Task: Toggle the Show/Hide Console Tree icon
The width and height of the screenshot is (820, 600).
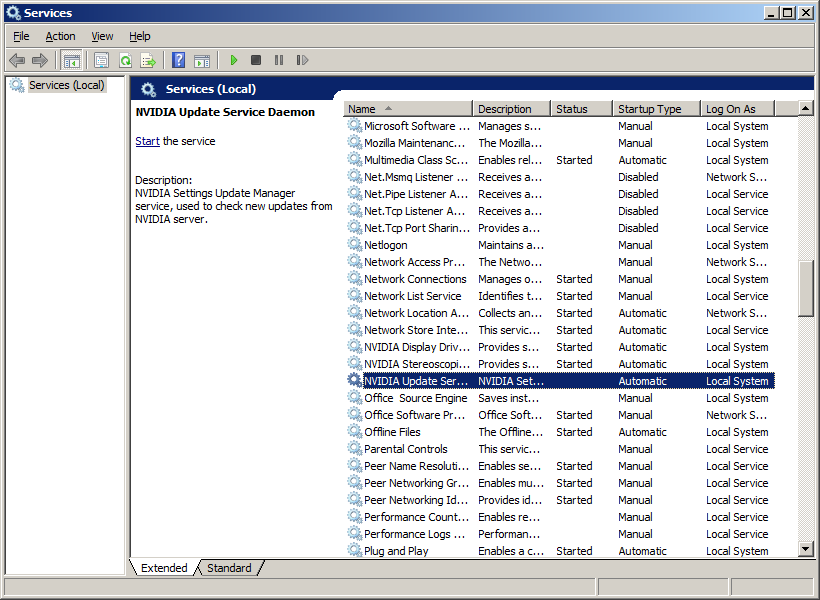Action: (x=72, y=61)
